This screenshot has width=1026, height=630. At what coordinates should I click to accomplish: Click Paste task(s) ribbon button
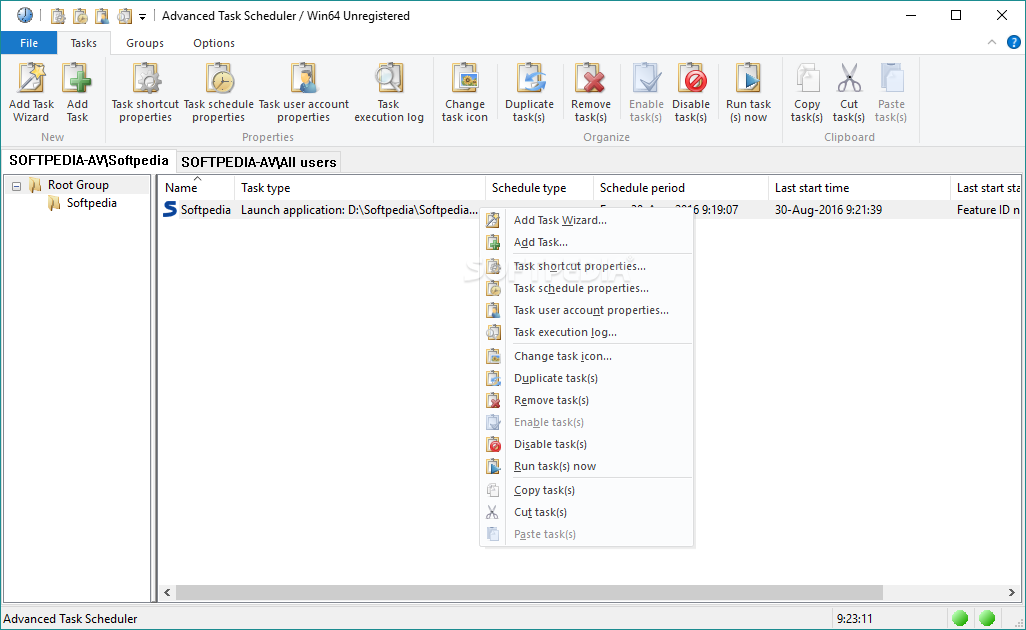(891, 93)
